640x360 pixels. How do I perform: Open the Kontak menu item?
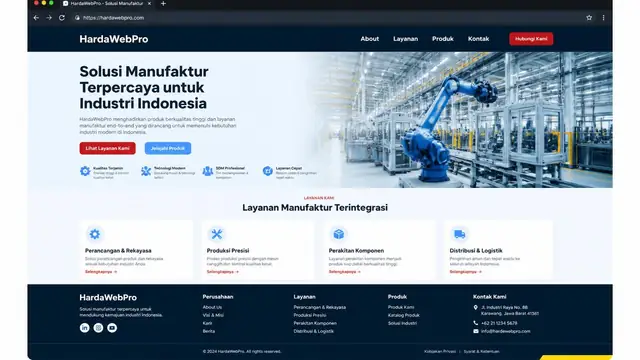coord(478,39)
